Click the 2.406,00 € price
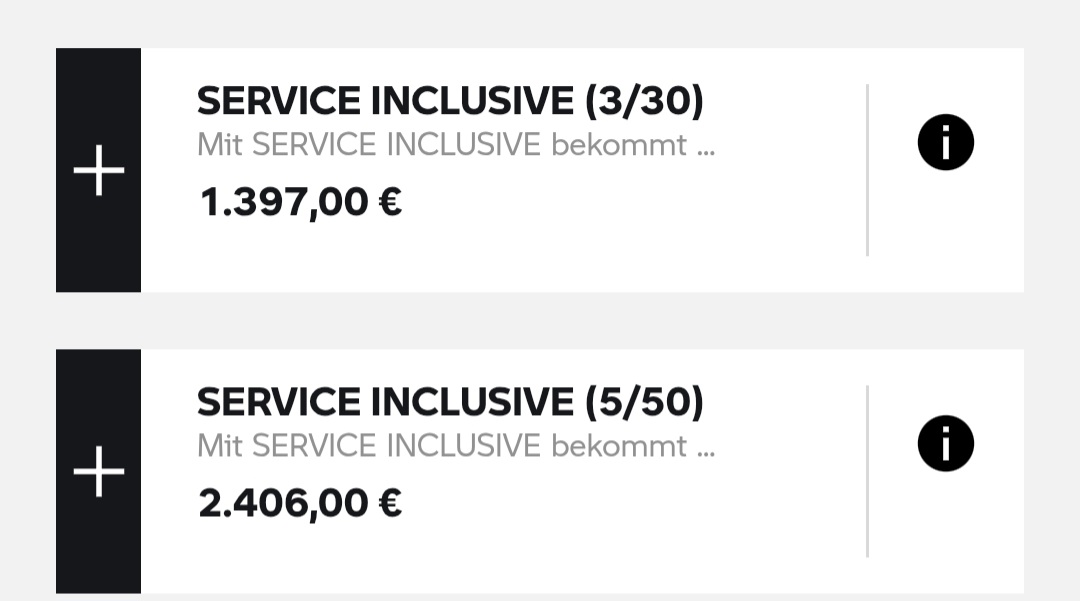 pos(300,503)
